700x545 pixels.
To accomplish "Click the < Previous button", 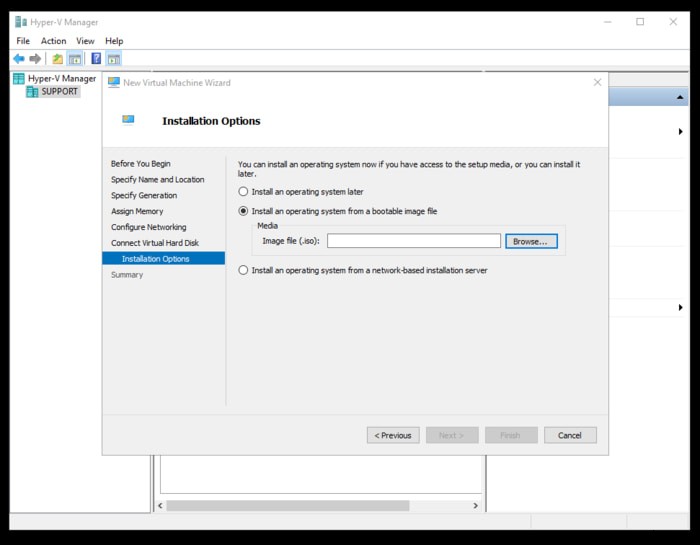I will pyautogui.click(x=393, y=435).
